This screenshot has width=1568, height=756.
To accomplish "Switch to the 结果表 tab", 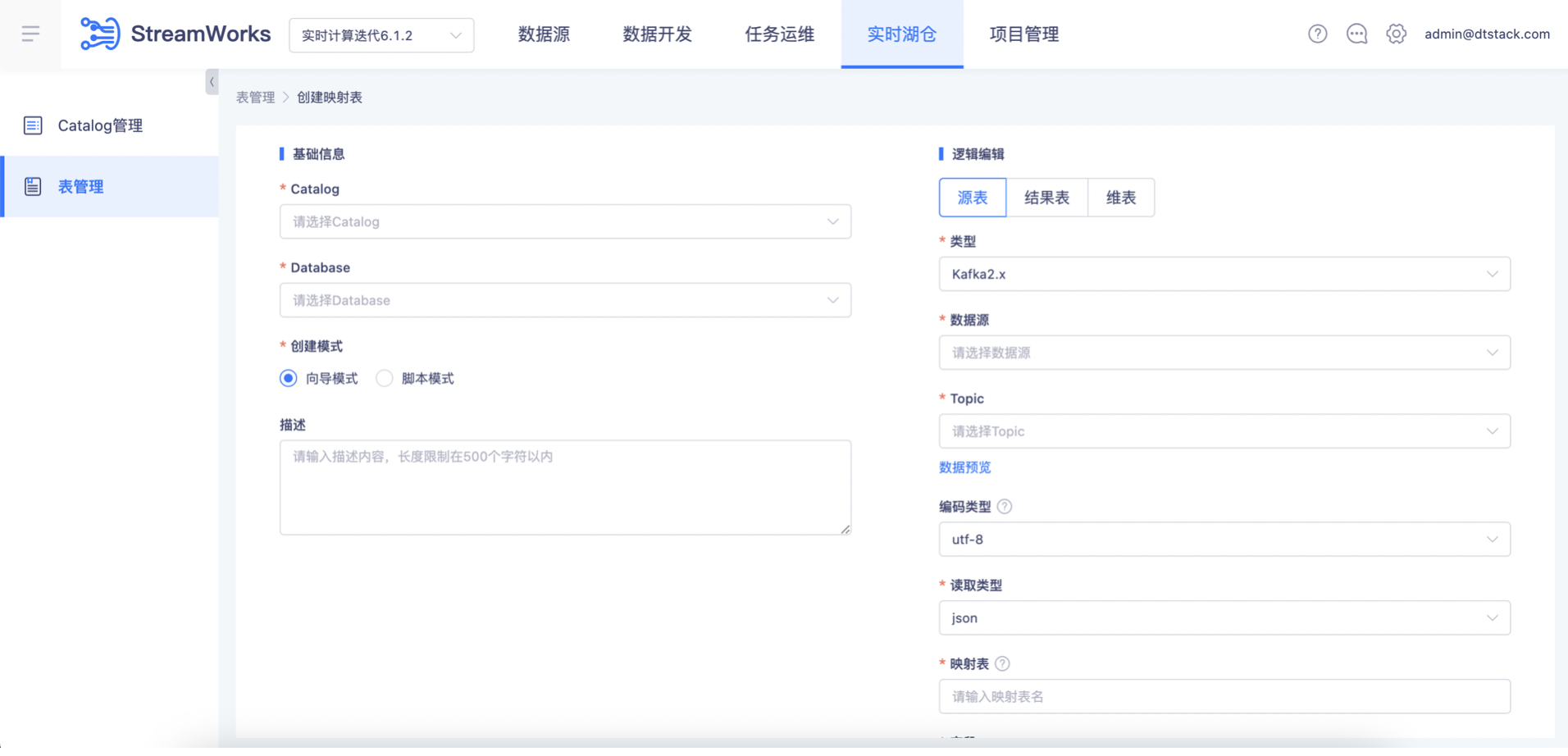I will (1046, 198).
